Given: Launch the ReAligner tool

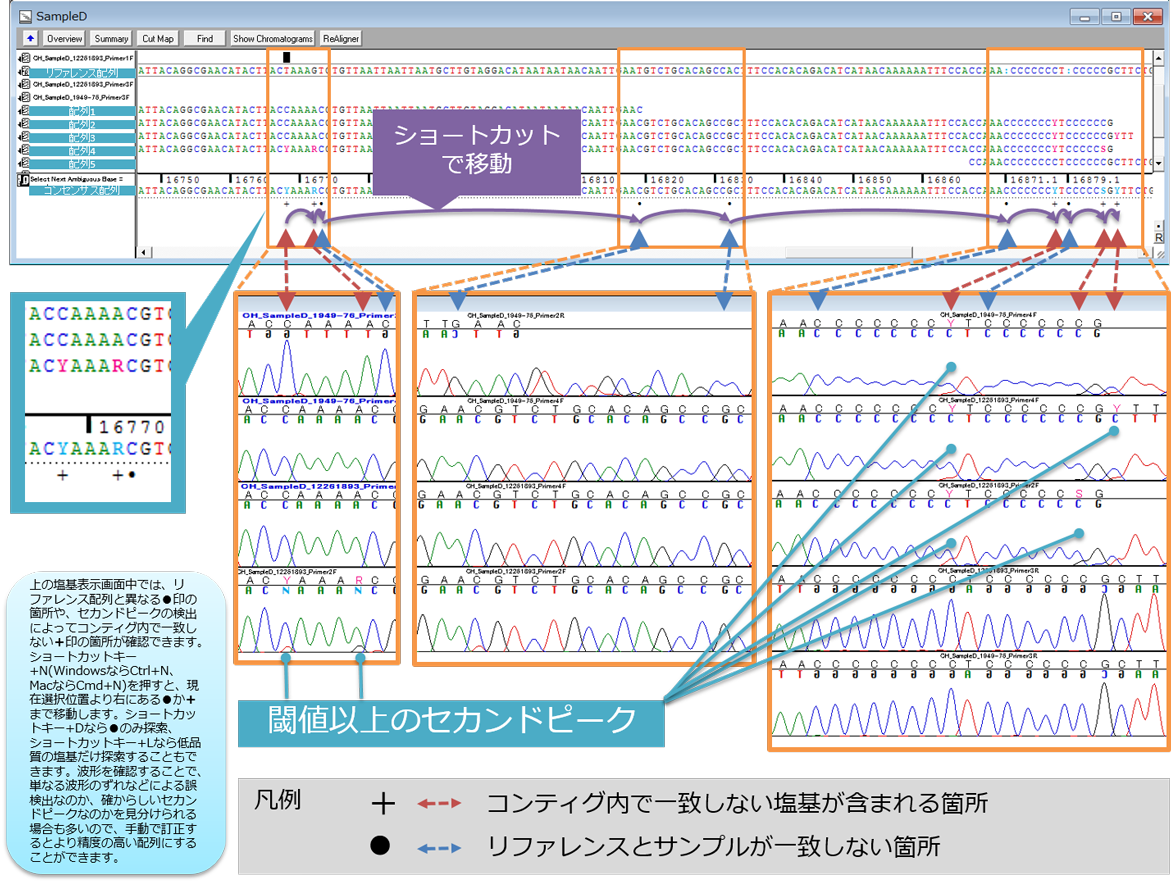Looking at the screenshot, I should pos(341,38).
